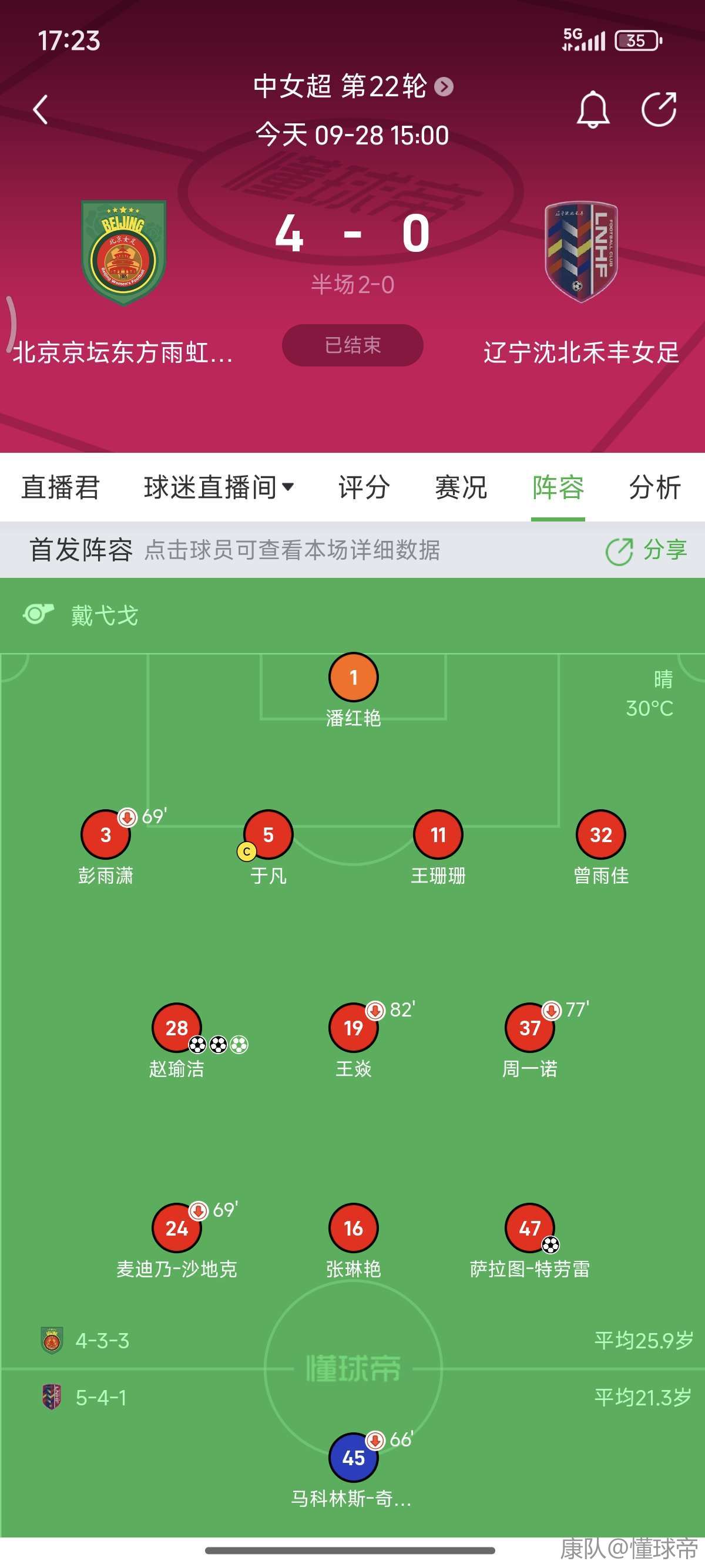Tap captain 于凡 number 5
This screenshot has height=1568, width=705.
(268, 835)
